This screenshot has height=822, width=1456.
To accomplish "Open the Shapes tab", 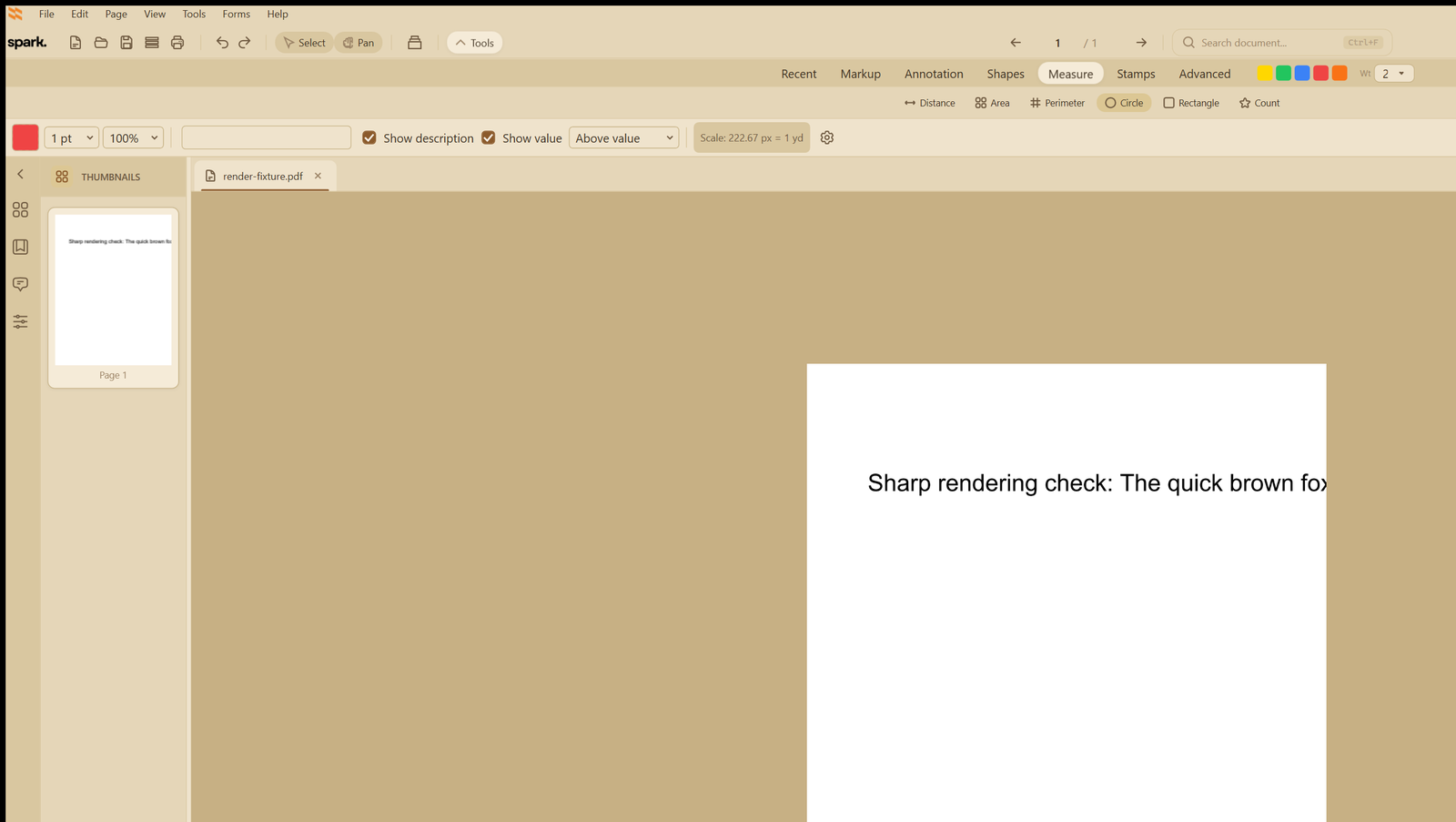I will (1006, 74).
